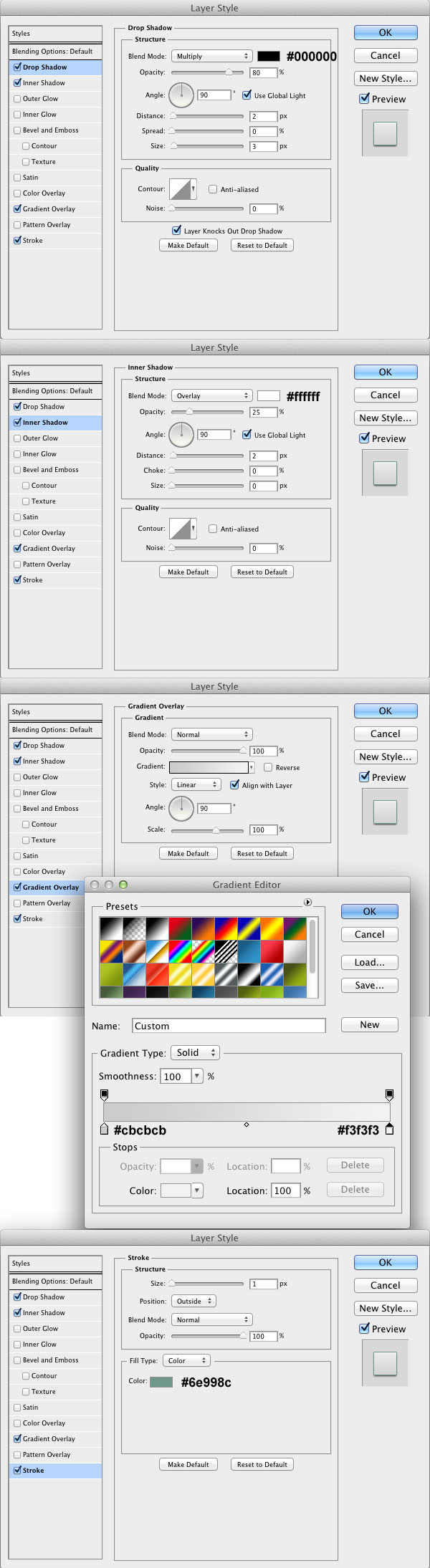This screenshot has width=430, height=1568.
Task: Toggle Use Global Light in Drop Shadow settings
Action: (247, 95)
